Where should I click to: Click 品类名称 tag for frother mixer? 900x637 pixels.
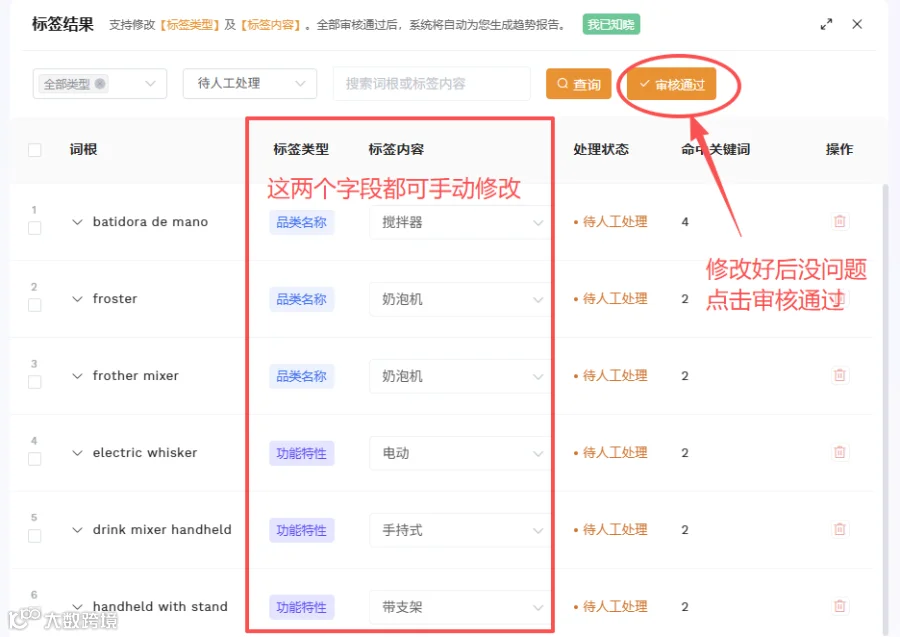point(301,376)
